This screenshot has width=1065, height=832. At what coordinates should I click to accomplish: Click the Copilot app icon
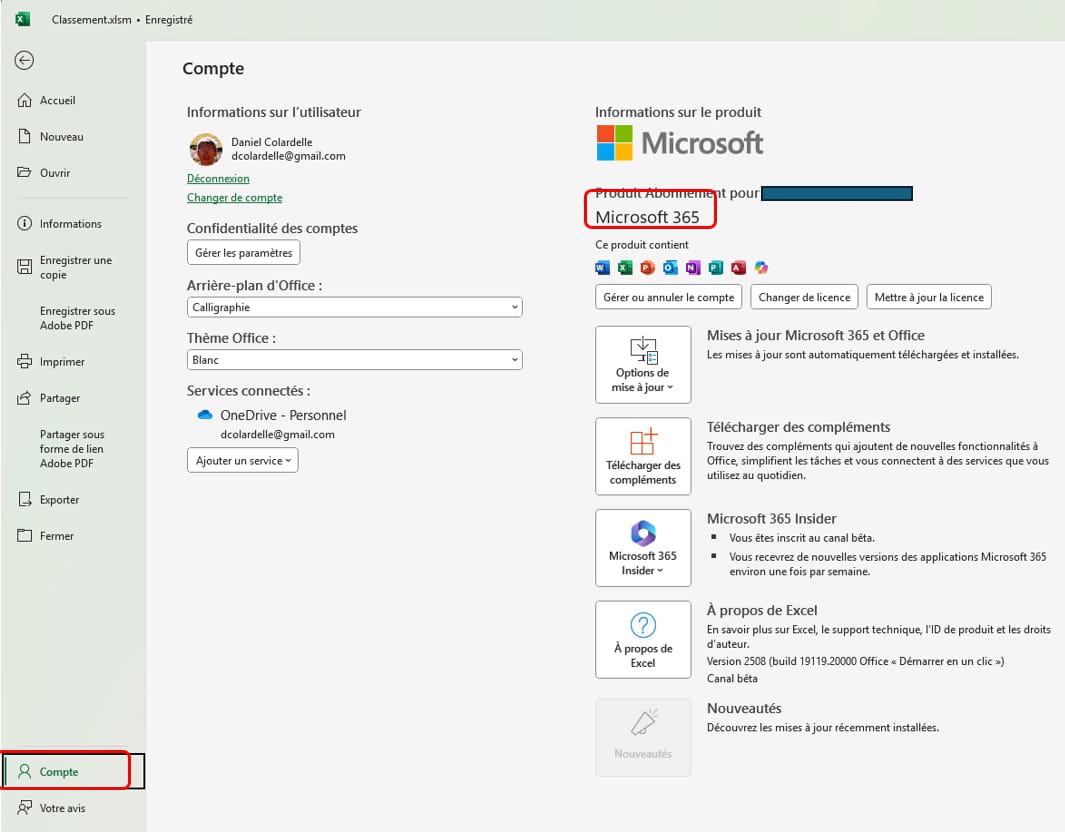[x=761, y=268]
